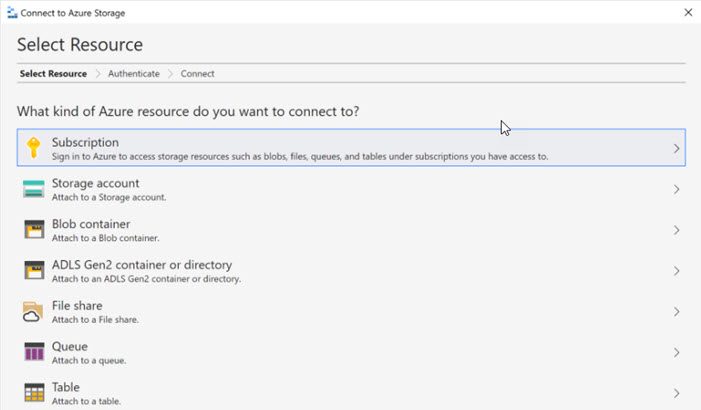Click the purple Queue icon
The image size is (701, 410).
pyautogui.click(x=34, y=352)
